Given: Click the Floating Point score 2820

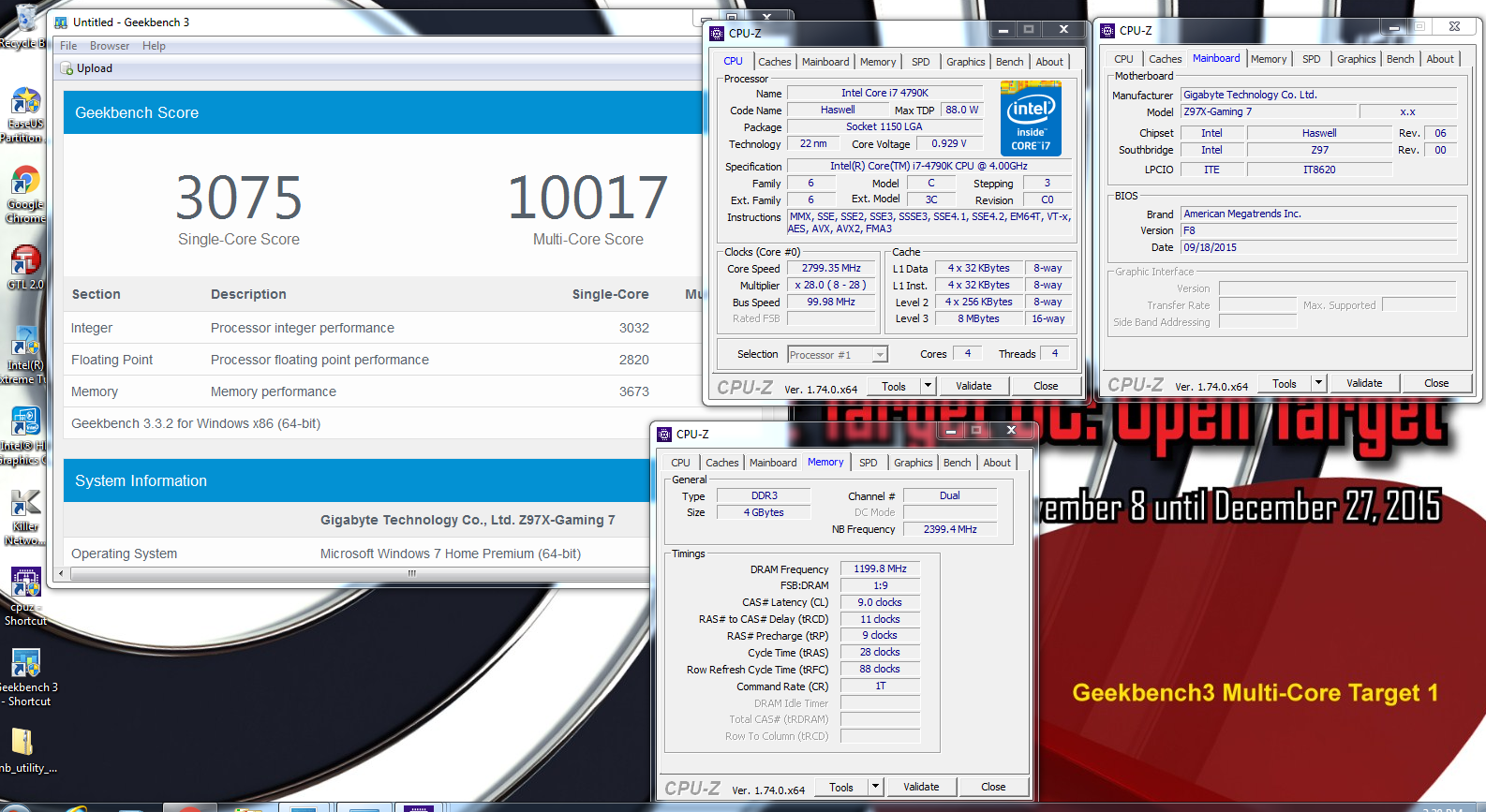Looking at the screenshot, I should pos(633,360).
